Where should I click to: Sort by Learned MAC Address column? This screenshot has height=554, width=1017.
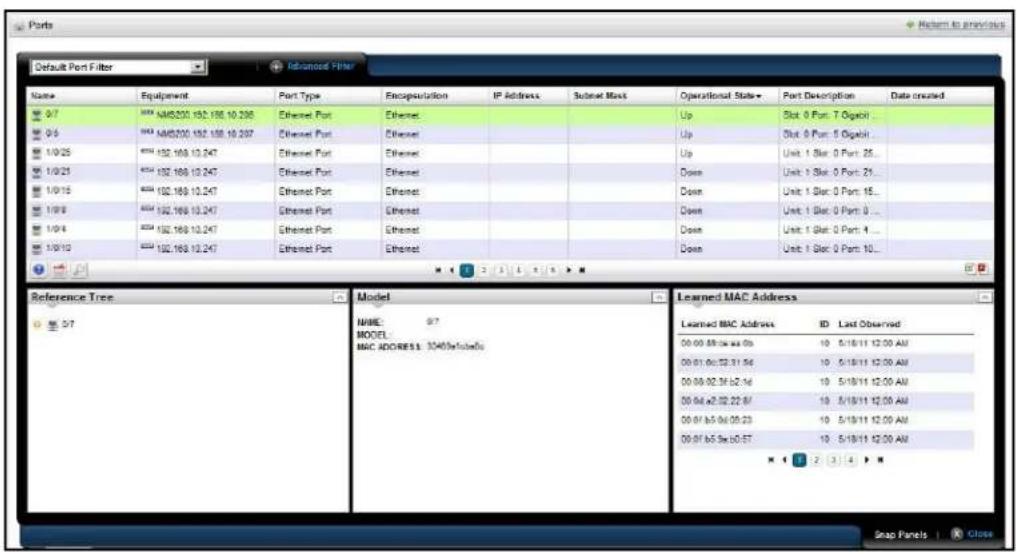coord(728,324)
